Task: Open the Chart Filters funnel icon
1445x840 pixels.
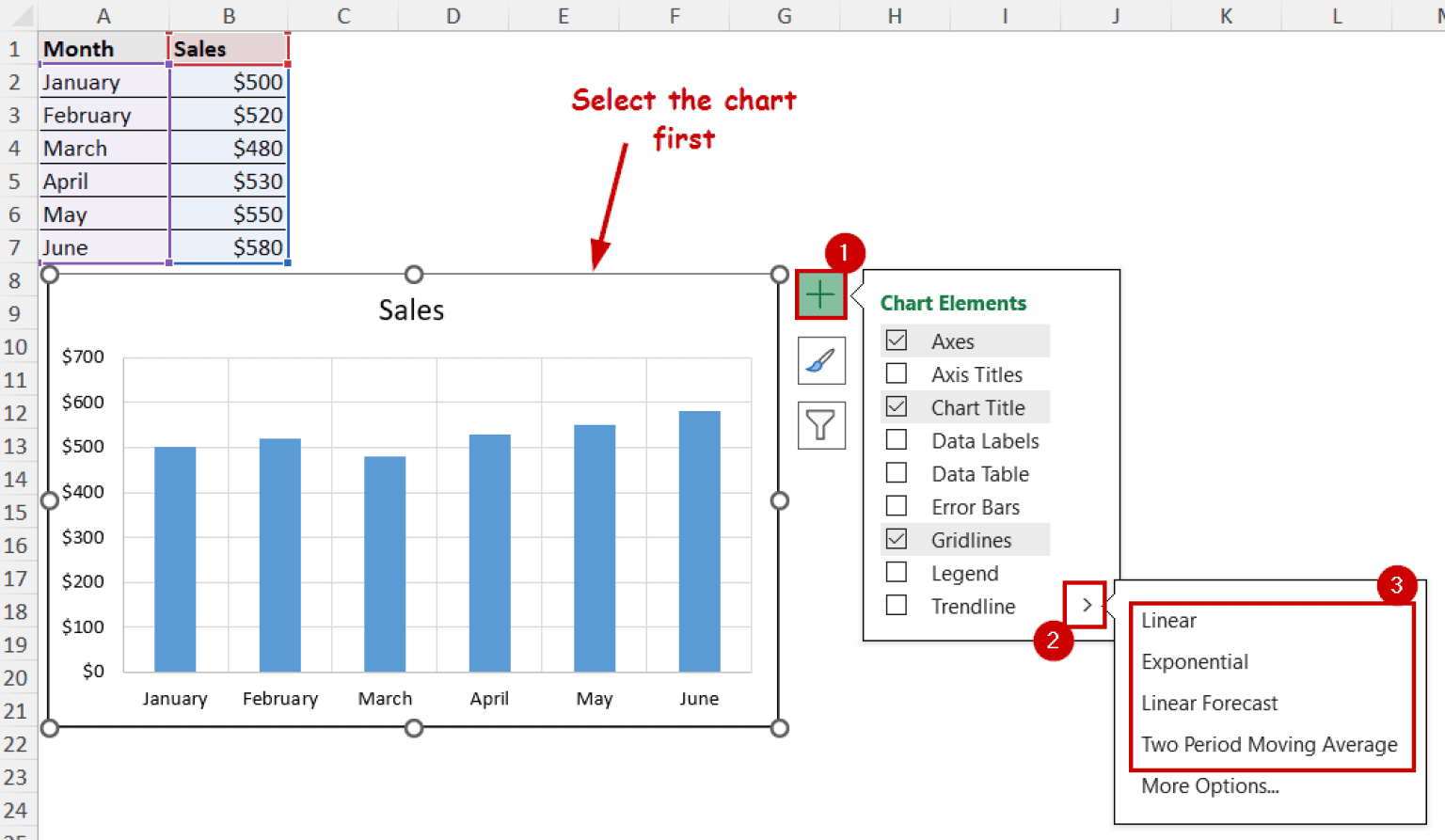Action: pos(820,425)
